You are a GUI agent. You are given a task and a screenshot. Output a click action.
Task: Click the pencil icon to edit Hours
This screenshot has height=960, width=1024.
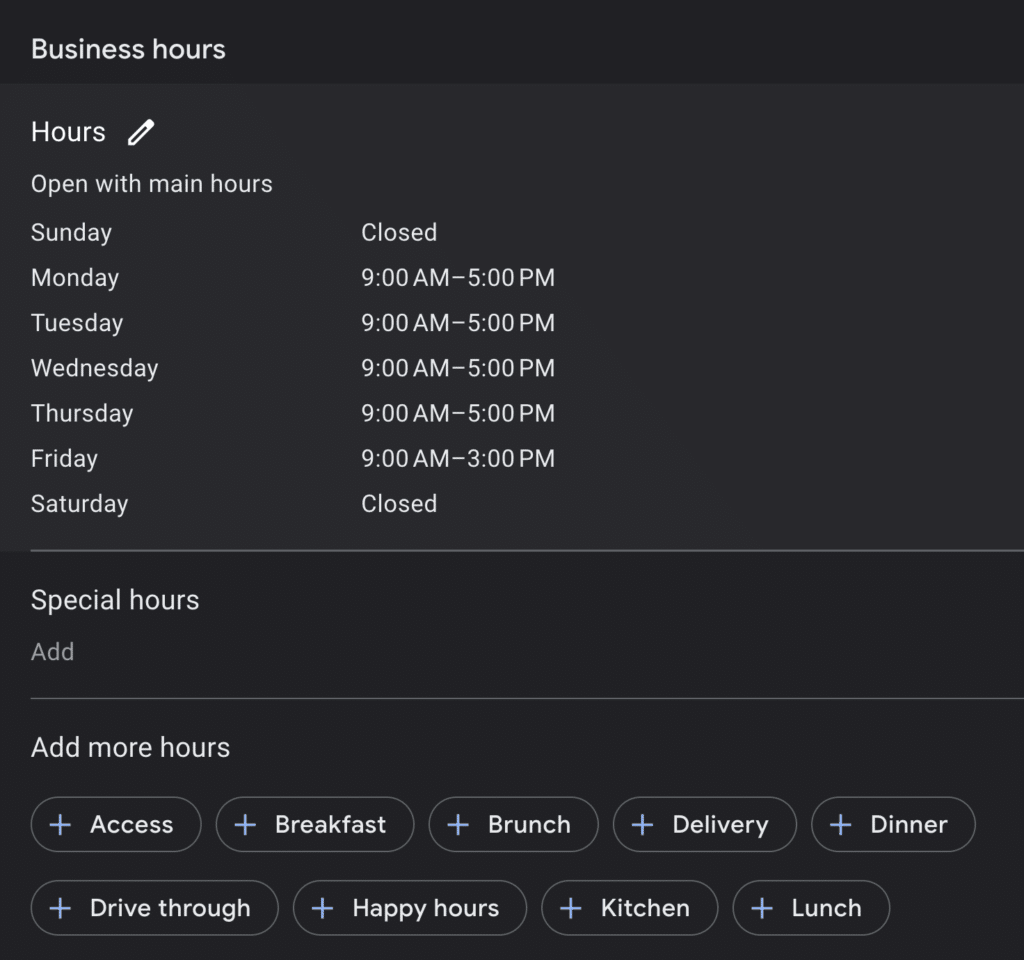[x=140, y=131]
